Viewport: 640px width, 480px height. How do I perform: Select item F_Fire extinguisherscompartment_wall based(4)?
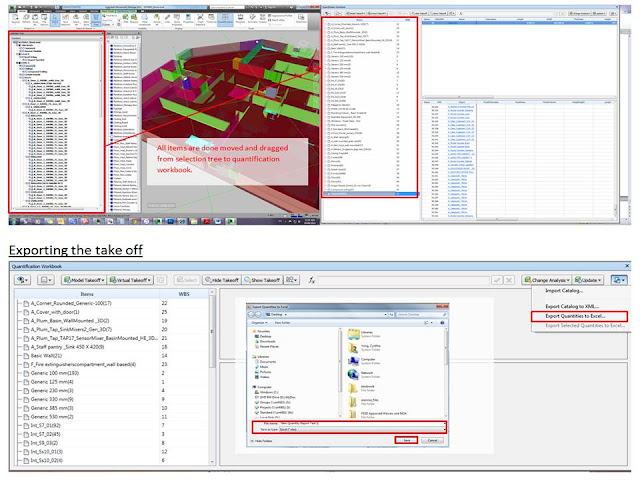[x=83, y=364]
